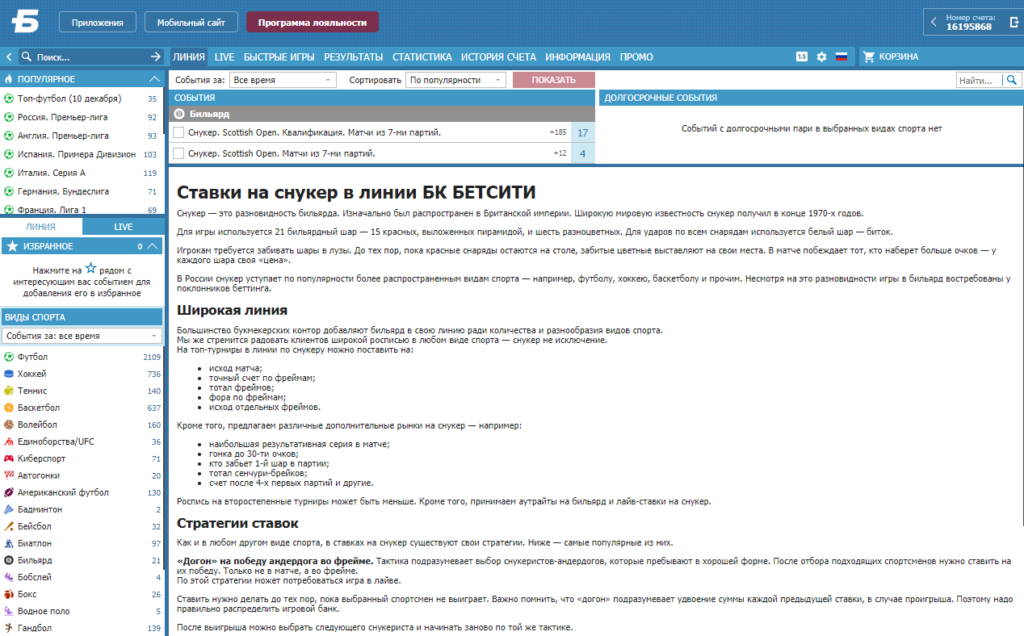
Task: Click the account number 16195868
Action: pyautogui.click(x=968, y=27)
